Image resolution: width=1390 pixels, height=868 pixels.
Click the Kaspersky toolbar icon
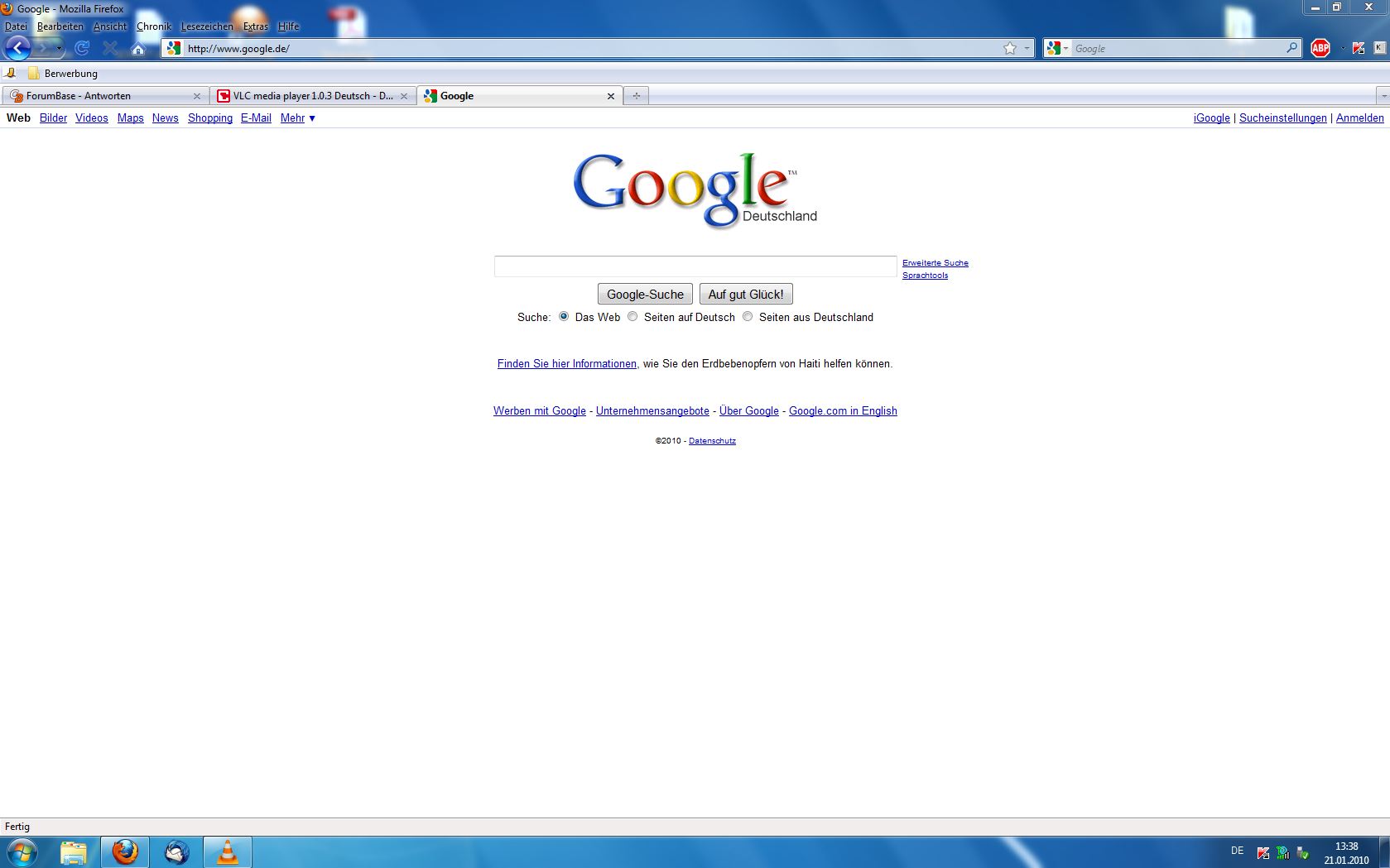point(1359,48)
